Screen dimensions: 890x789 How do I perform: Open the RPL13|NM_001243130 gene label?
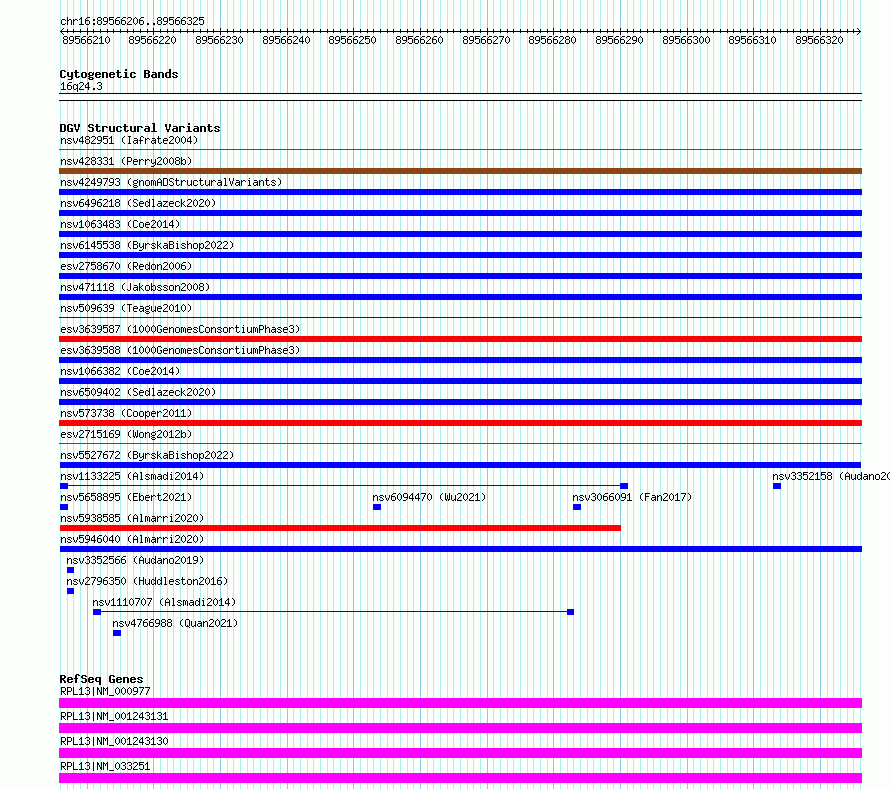coord(114,741)
